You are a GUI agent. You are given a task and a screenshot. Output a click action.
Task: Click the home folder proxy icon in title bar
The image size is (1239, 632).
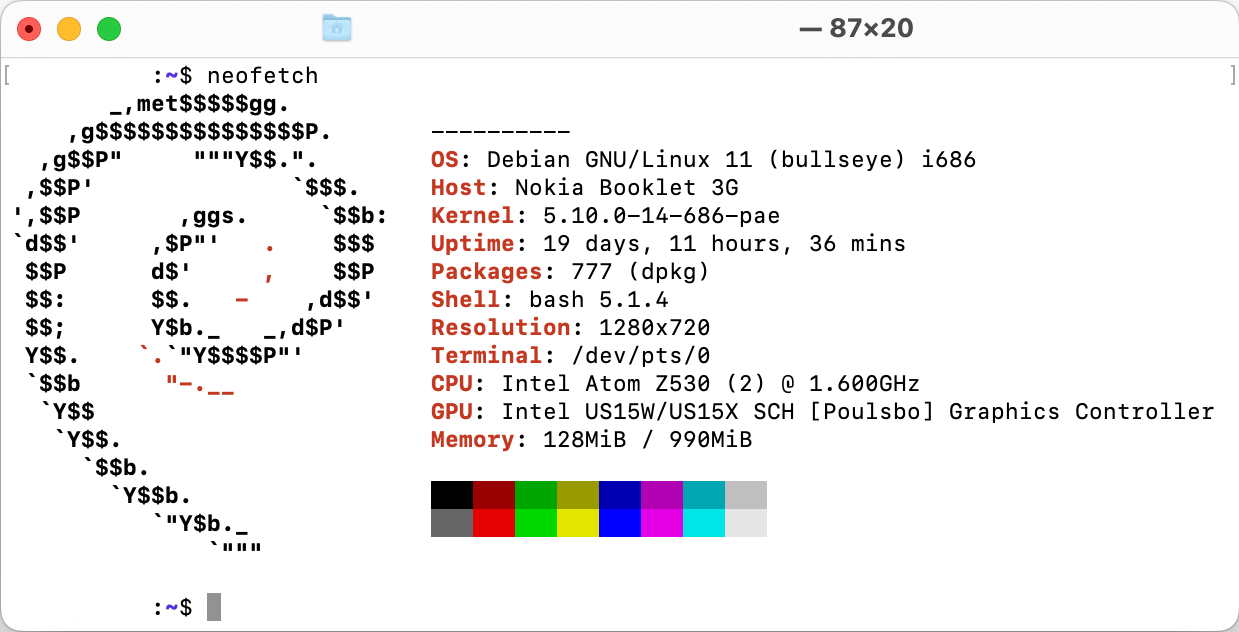337,28
